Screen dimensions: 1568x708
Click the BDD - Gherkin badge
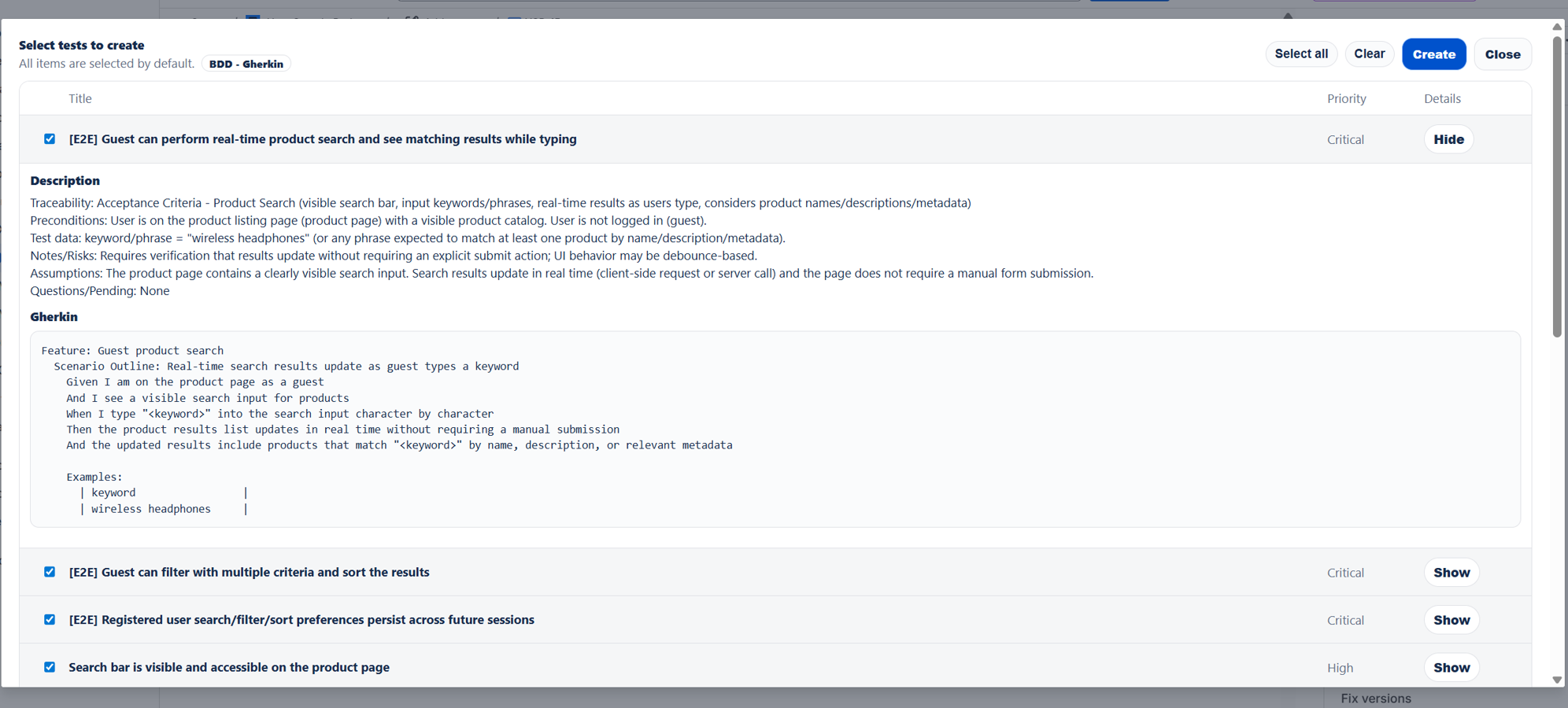[x=246, y=64]
